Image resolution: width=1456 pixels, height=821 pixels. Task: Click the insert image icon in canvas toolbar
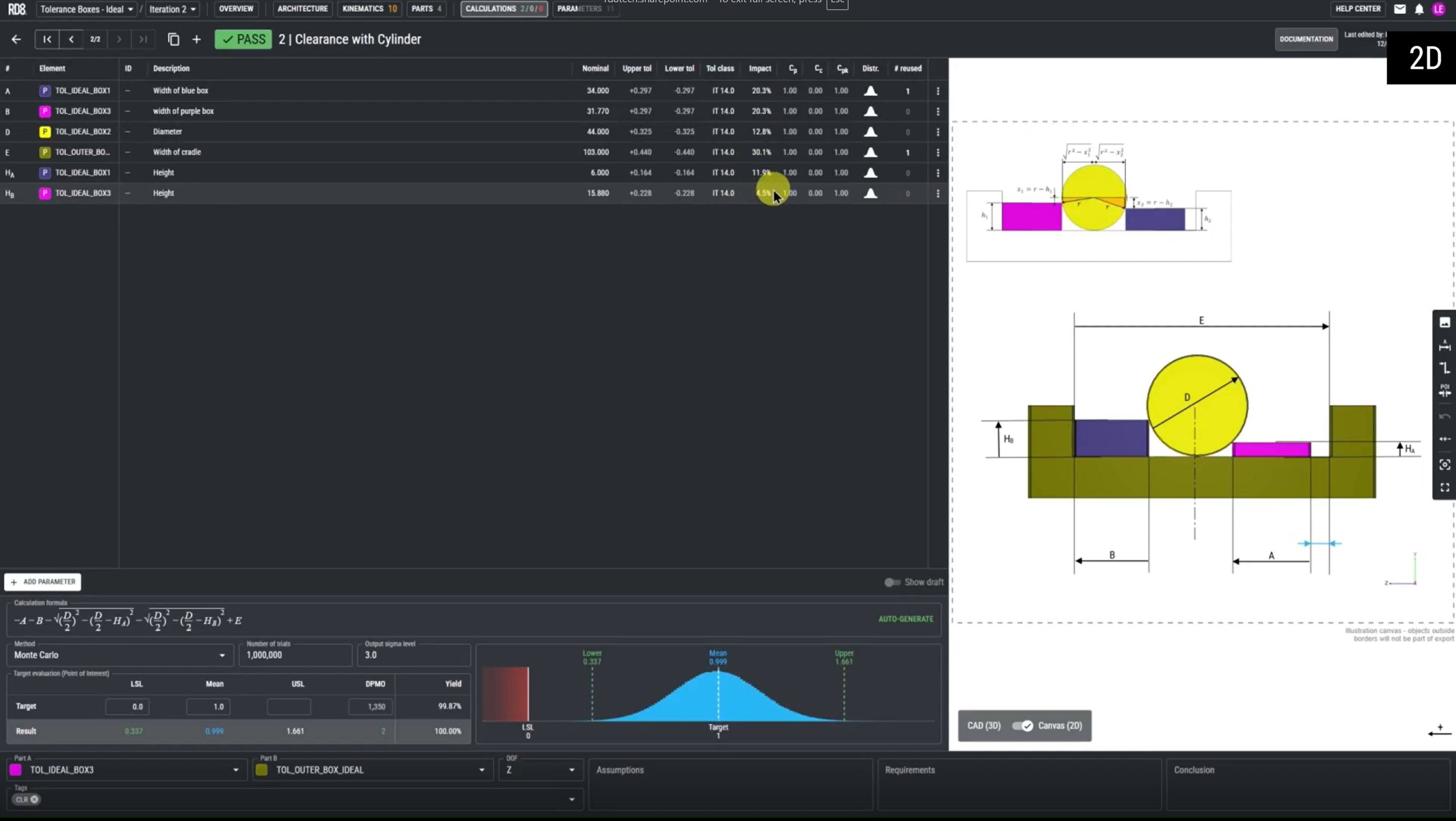coord(1445,322)
